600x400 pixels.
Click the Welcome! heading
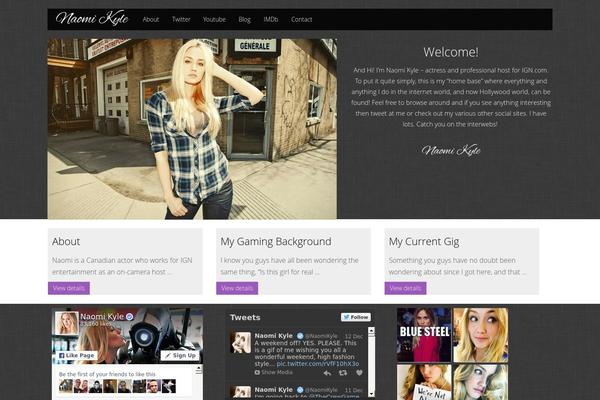pyautogui.click(x=451, y=52)
